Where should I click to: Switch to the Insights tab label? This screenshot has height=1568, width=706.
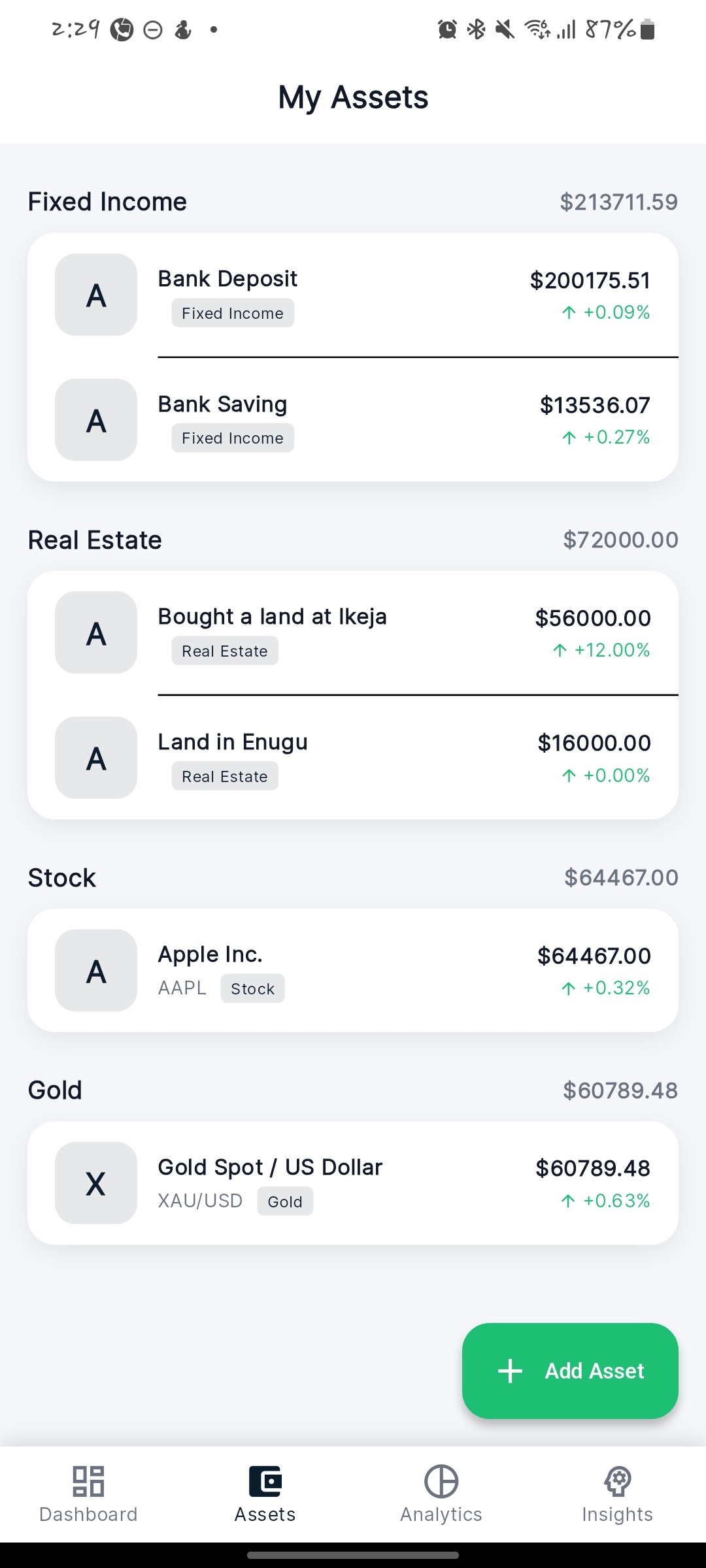click(x=618, y=1514)
